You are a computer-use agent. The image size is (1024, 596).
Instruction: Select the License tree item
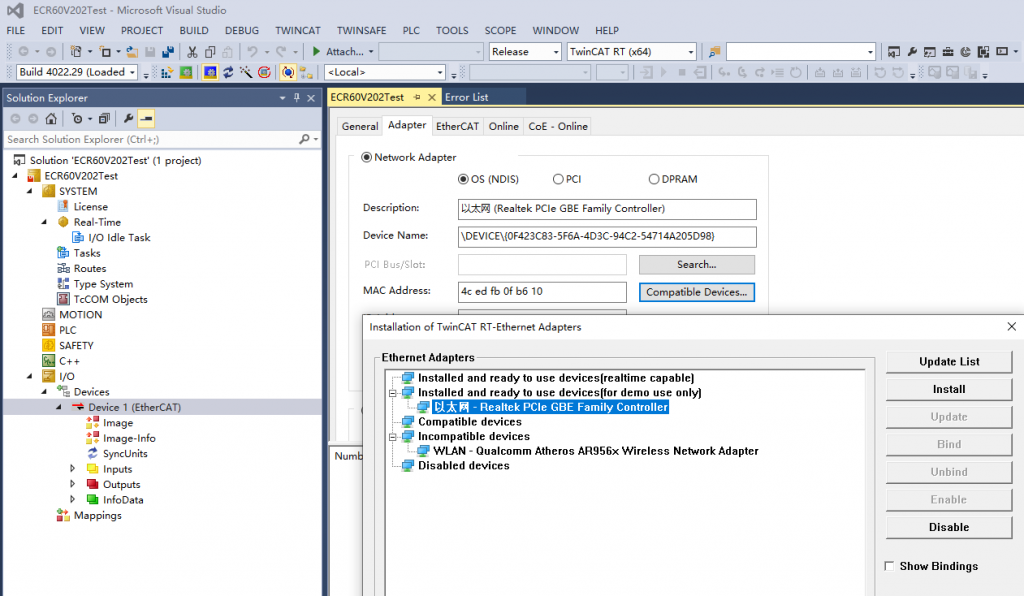(90, 206)
